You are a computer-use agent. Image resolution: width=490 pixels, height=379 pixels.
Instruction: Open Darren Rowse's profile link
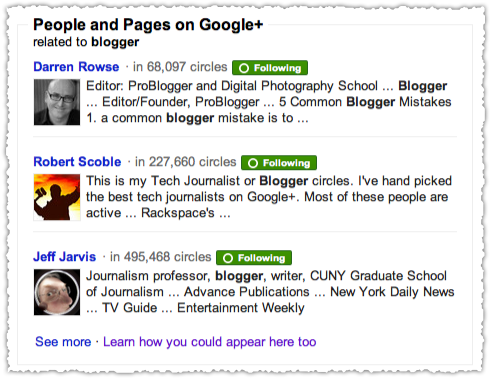click(76, 67)
